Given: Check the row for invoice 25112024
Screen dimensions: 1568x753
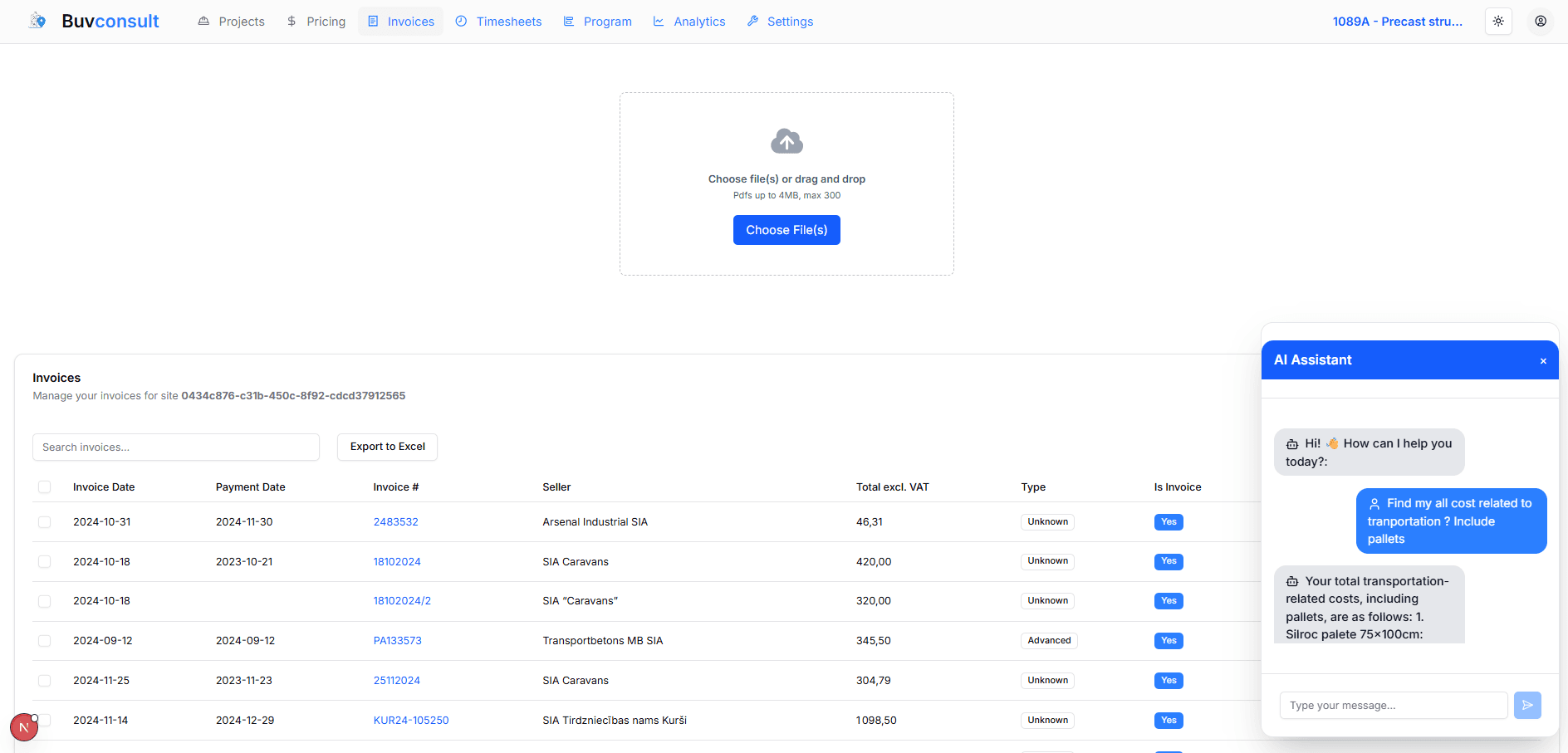Looking at the screenshot, I should point(45,681).
